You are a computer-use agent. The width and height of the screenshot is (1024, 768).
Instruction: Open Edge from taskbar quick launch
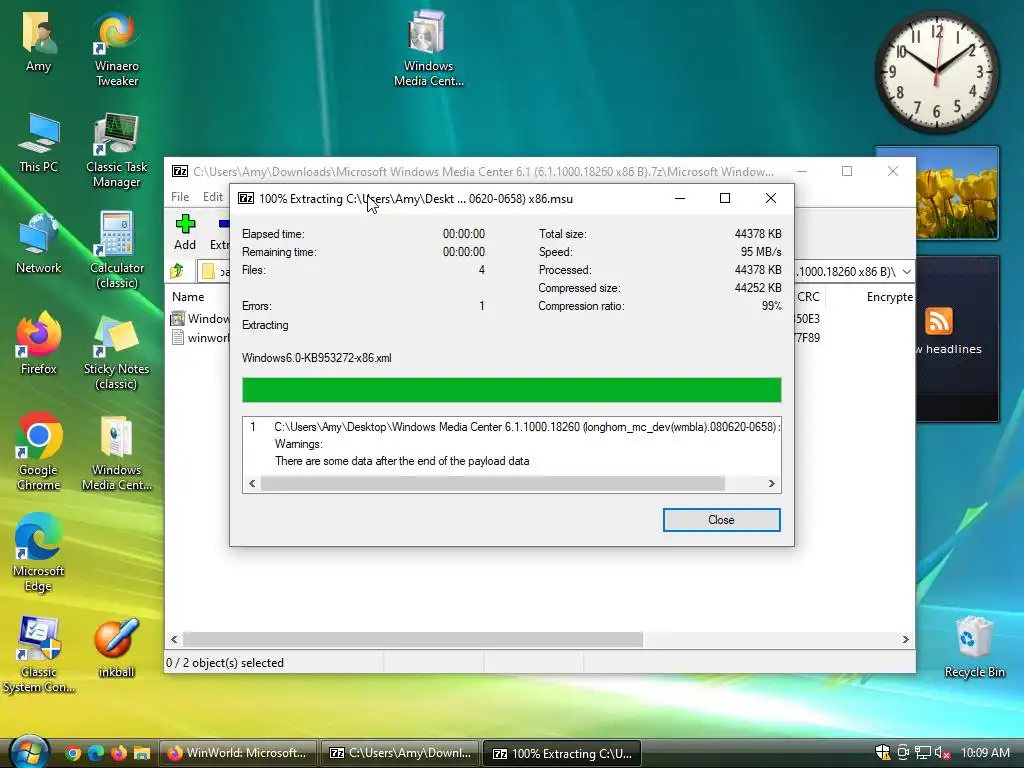coord(96,753)
